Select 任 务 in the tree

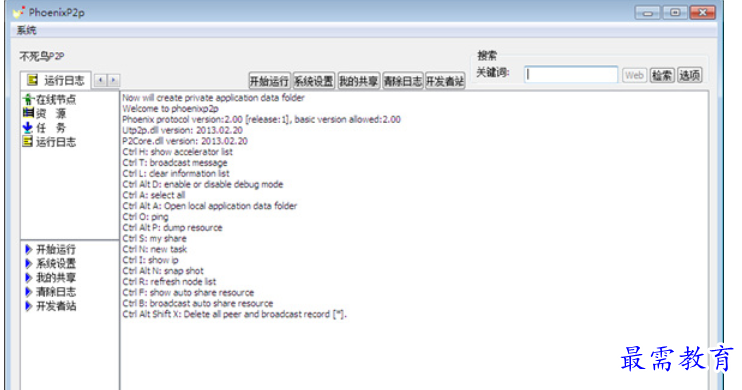(x=51, y=128)
